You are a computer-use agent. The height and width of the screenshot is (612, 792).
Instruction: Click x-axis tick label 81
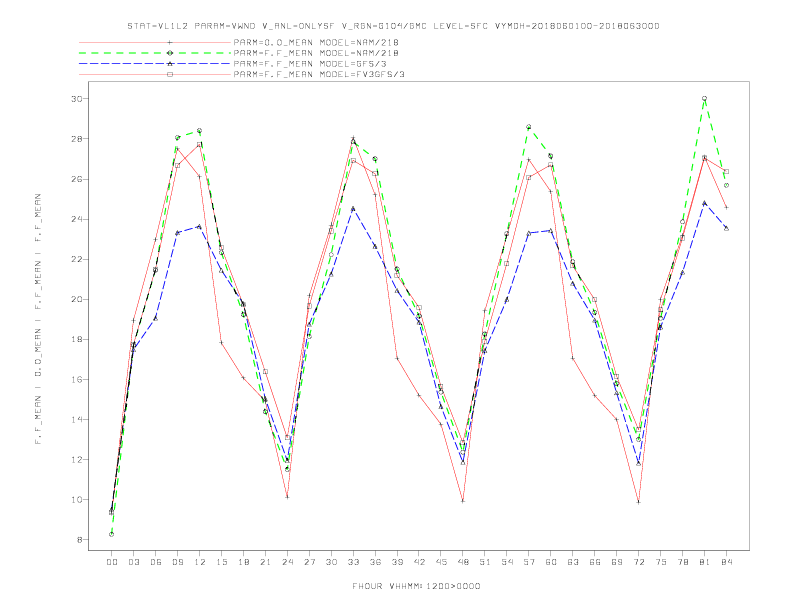coord(705,562)
